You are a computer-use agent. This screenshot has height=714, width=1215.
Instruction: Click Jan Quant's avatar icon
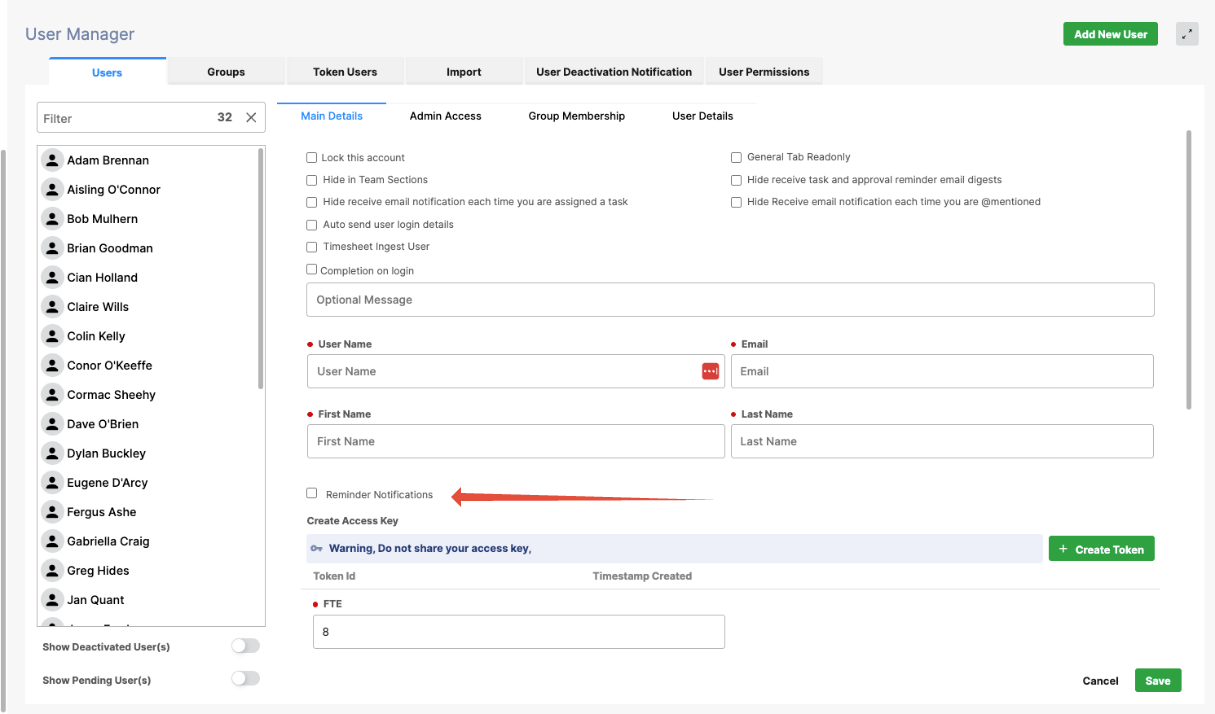(x=53, y=600)
